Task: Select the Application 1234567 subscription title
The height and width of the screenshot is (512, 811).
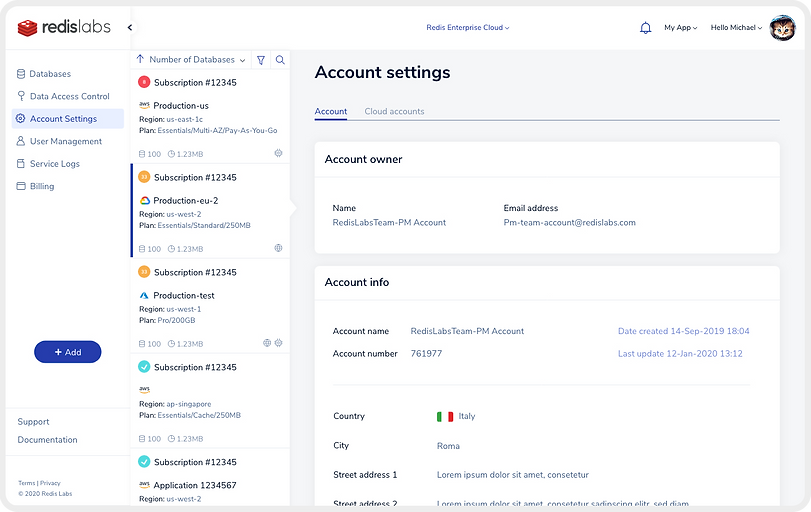Action: pyautogui.click(x=195, y=485)
